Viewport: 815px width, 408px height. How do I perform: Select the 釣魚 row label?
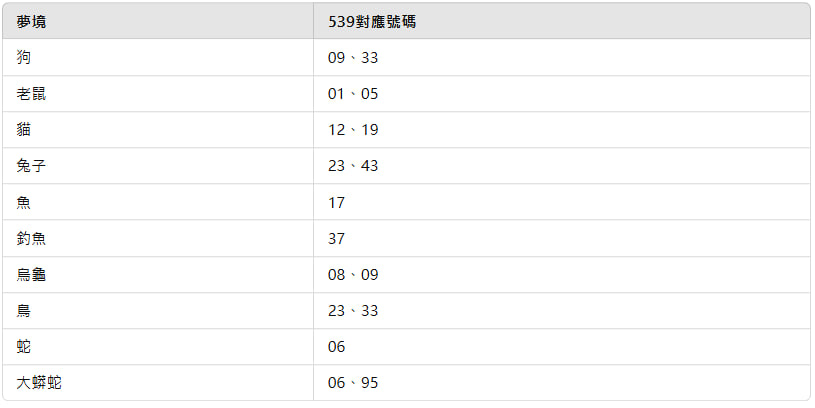[x=31, y=238]
